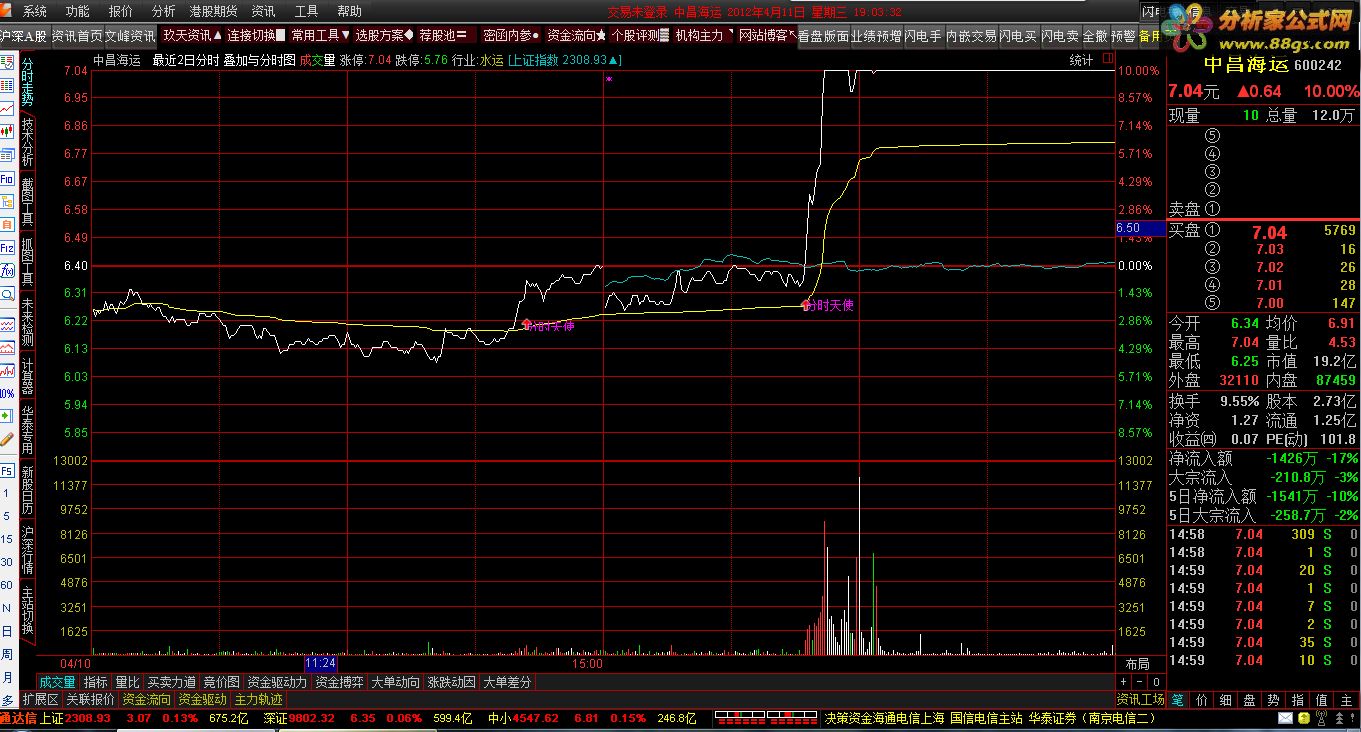Screen dimensions: 1361x732
Task: Expand the 资金流向 toolbar dropdown
Action: pos(576,36)
